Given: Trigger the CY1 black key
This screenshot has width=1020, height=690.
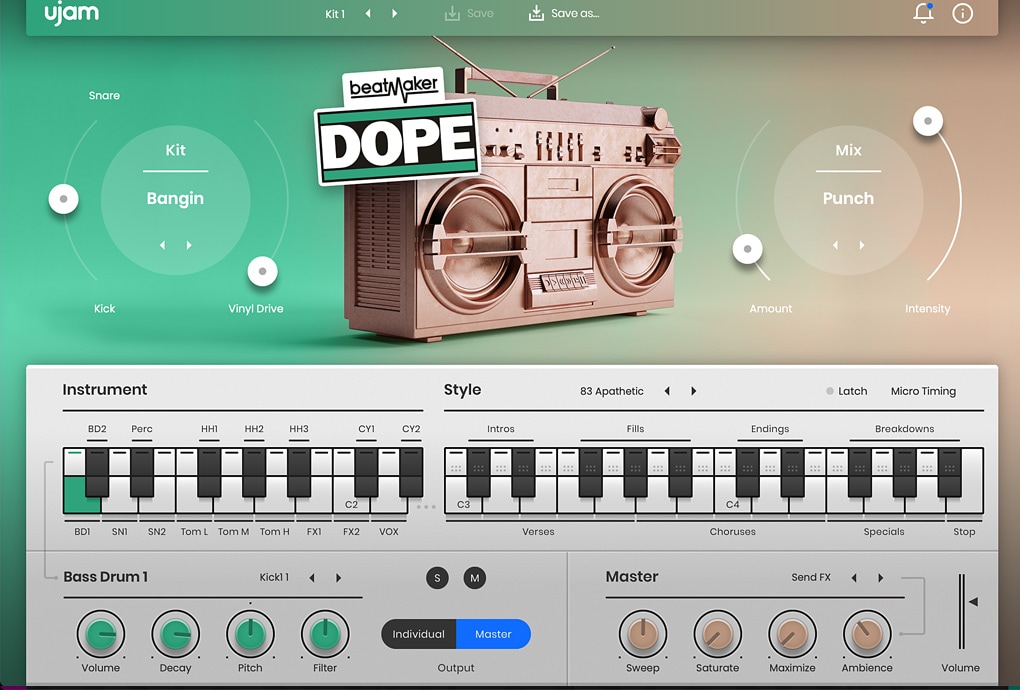Looking at the screenshot, I should click(x=366, y=472).
